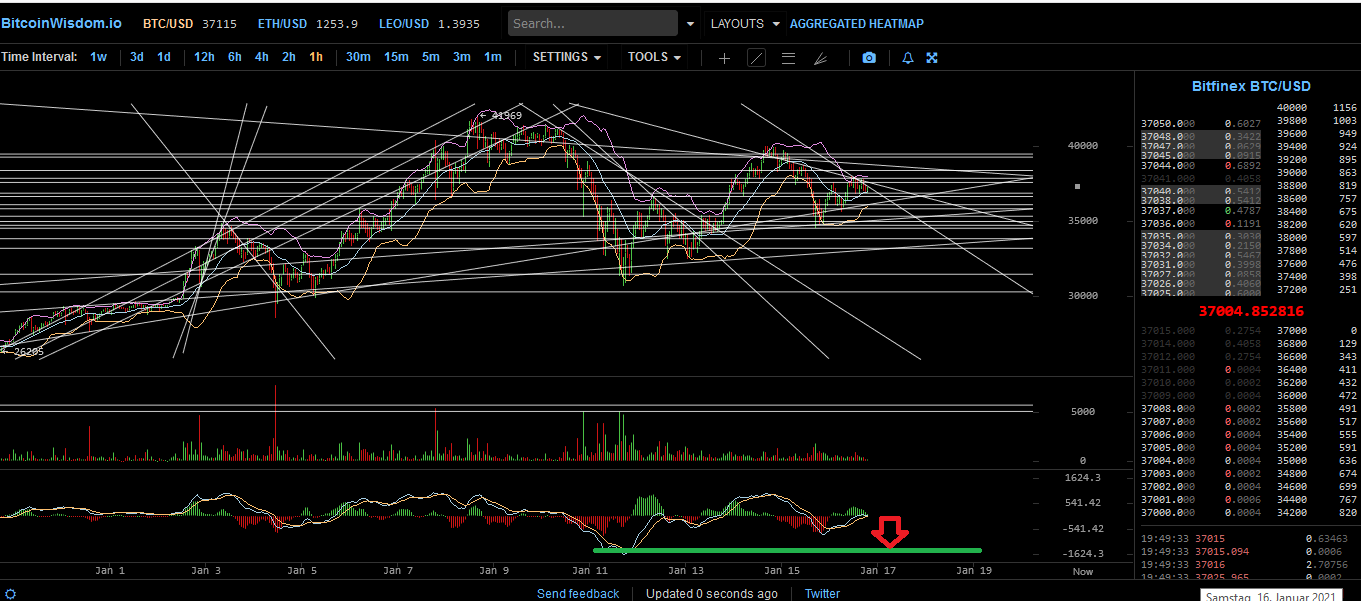Open the SETTINGS dropdown
This screenshot has width=1361, height=601.
(567, 57)
